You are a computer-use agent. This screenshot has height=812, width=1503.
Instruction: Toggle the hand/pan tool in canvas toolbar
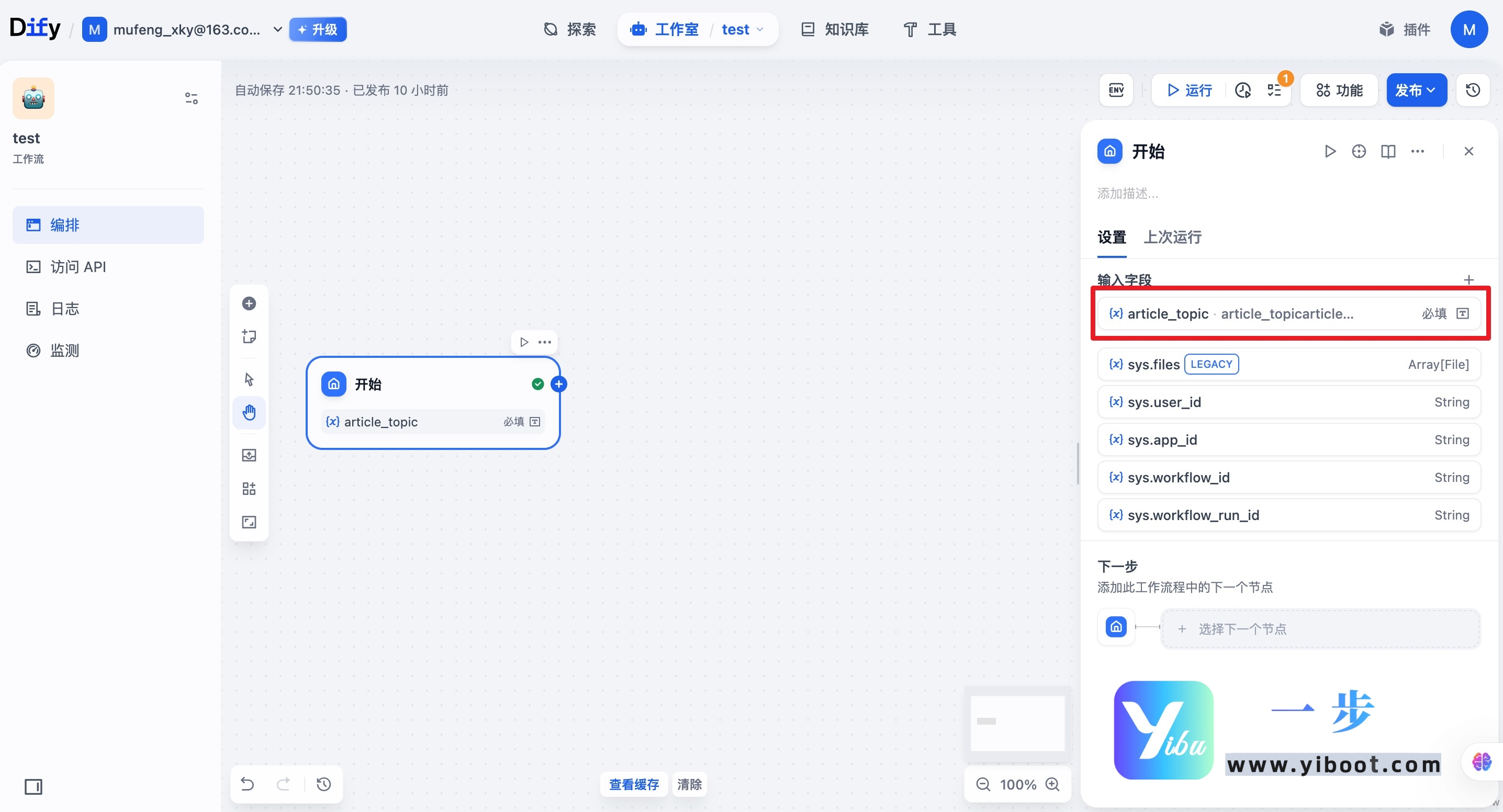pos(249,412)
